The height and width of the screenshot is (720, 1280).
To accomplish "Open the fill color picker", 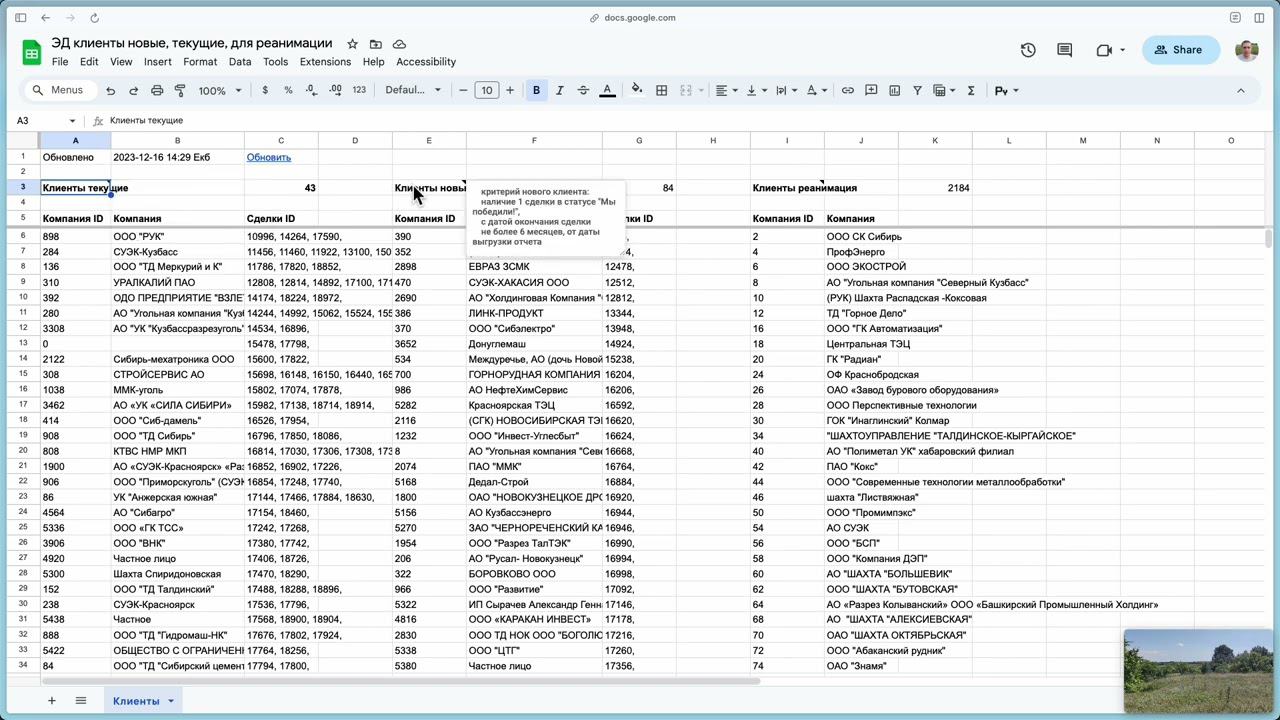I will click(637, 90).
